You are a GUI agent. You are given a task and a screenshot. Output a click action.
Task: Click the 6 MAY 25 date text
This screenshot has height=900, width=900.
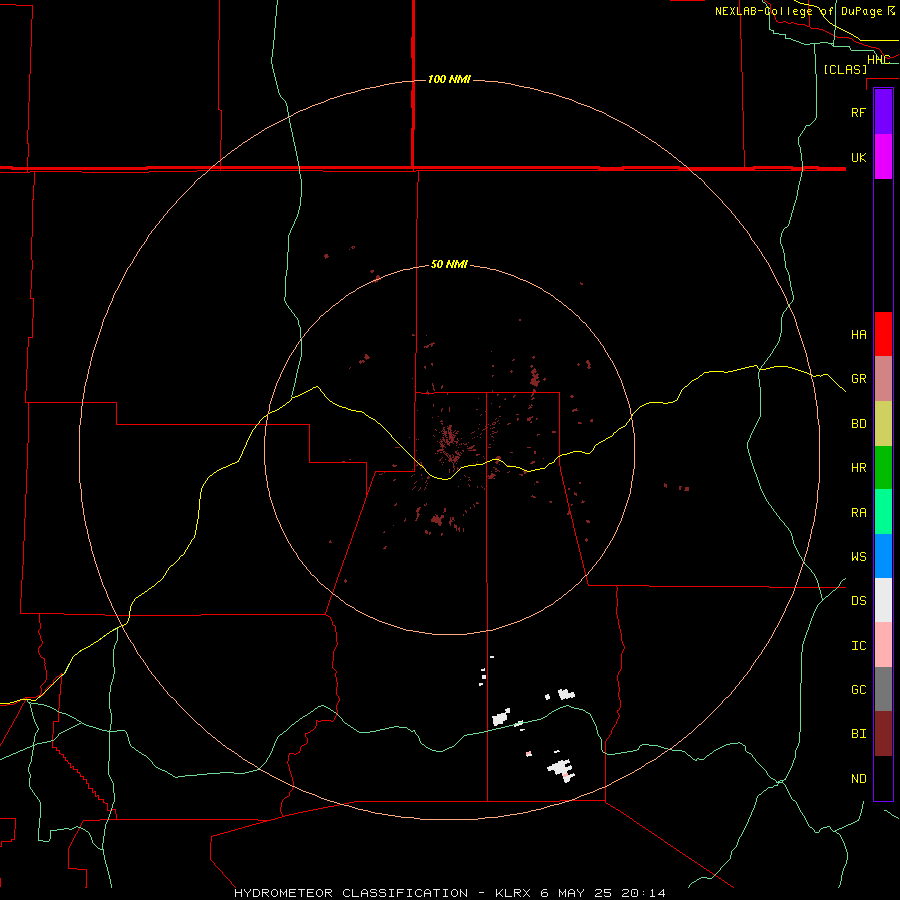pos(577,893)
